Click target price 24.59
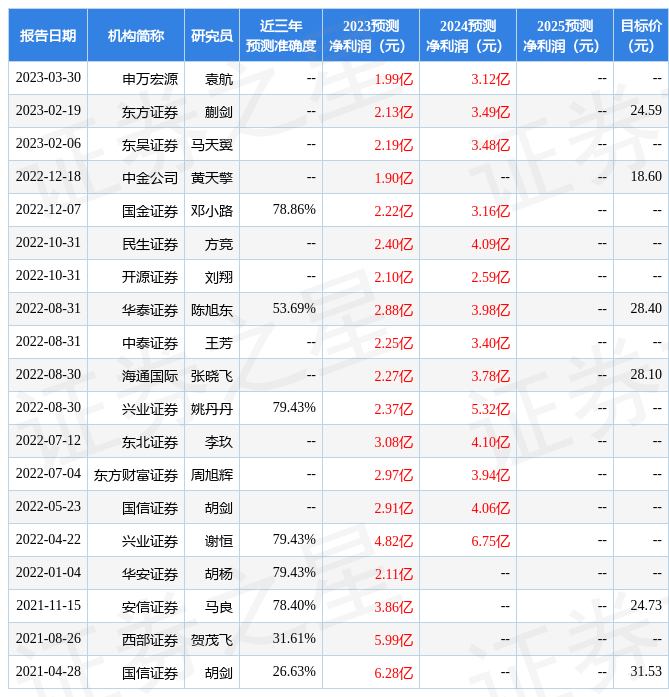669x697 pixels. (x=646, y=110)
